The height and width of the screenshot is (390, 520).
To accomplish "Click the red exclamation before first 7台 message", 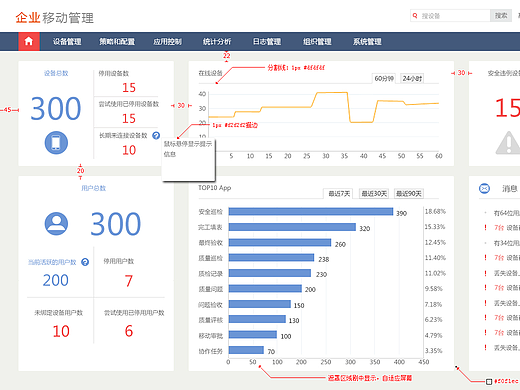I will click(485, 228).
